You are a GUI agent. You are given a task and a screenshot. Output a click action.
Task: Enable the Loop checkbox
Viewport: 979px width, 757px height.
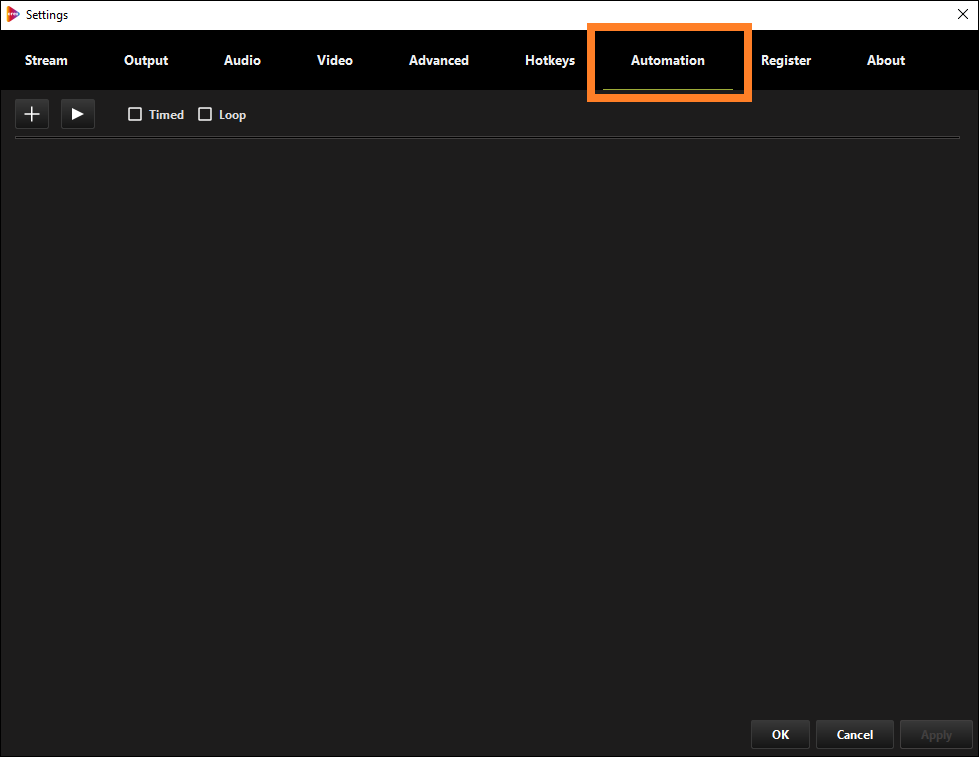pyautogui.click(x=204, y=114)
